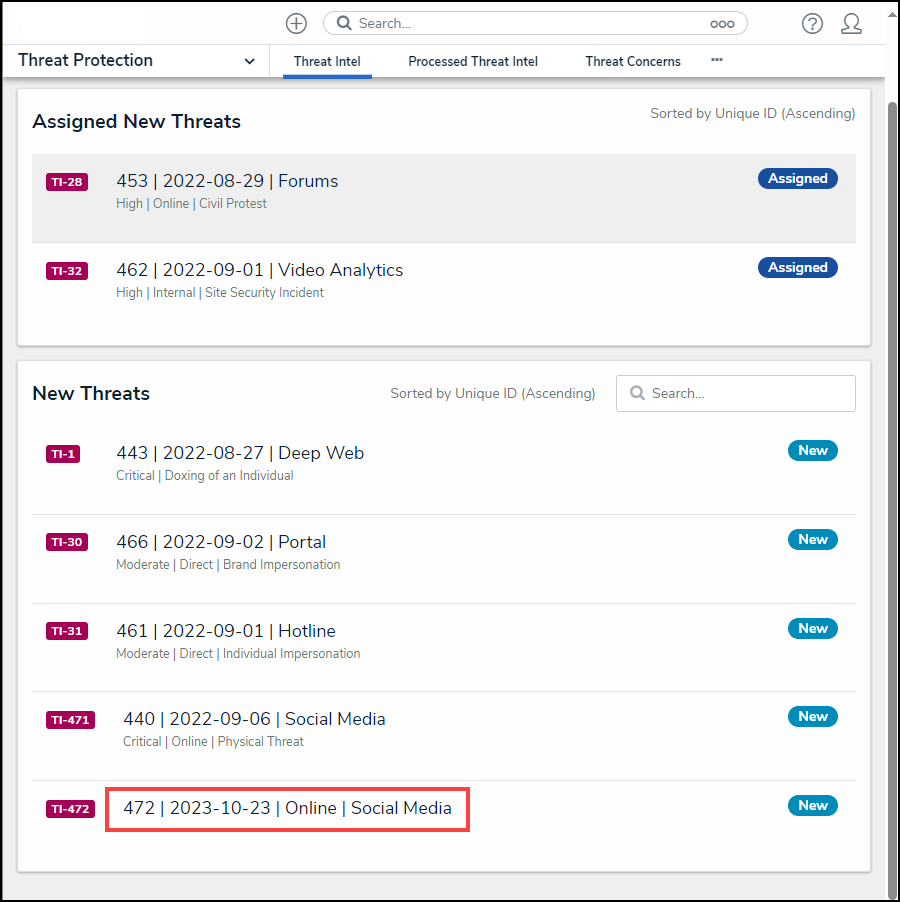Viewport: 900px width, 902px height.
Task: Expand the Threat Protection dropdown
Action: 249,61
